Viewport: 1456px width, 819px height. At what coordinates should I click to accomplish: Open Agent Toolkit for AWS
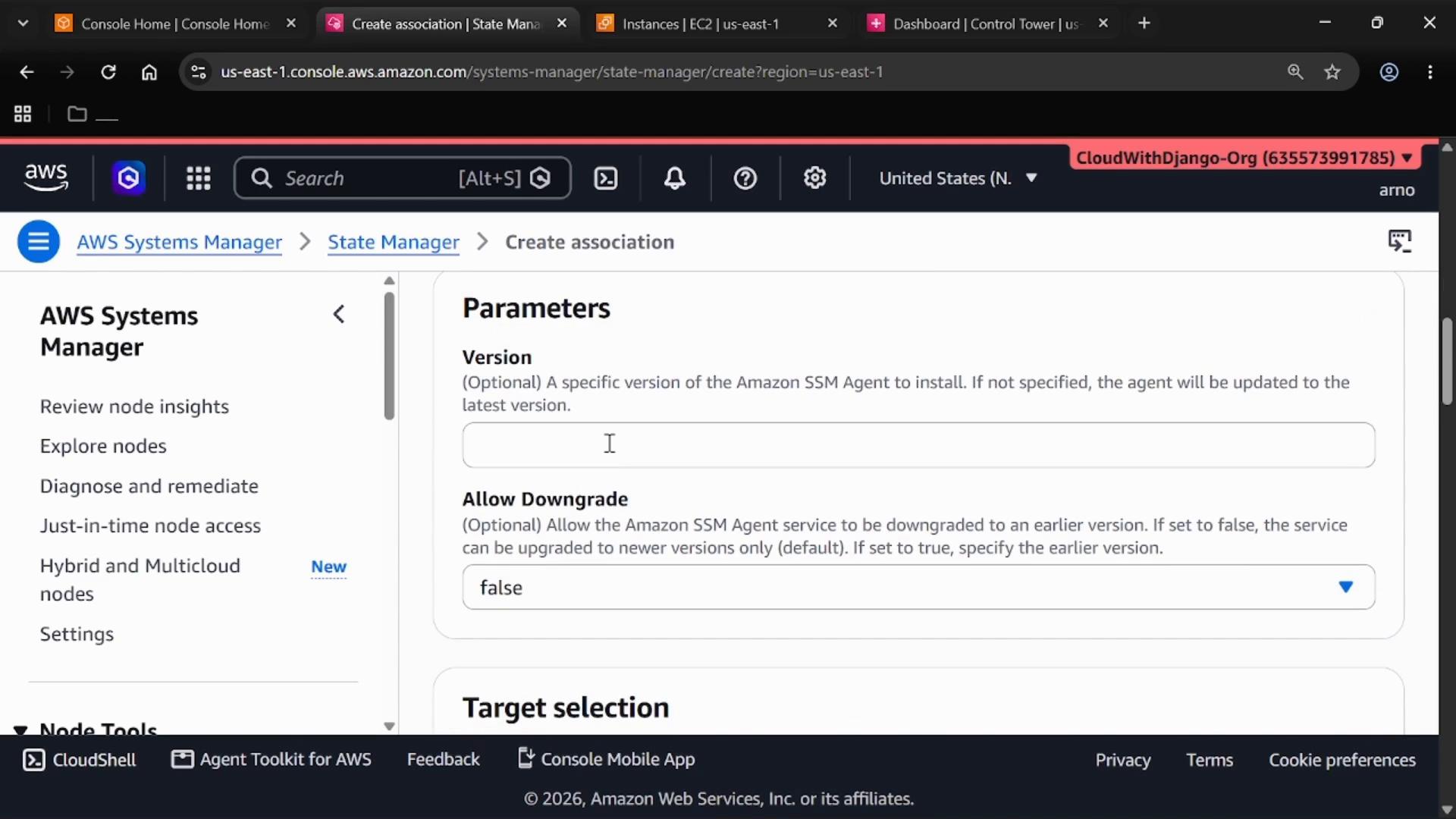(x=271, y=760)
